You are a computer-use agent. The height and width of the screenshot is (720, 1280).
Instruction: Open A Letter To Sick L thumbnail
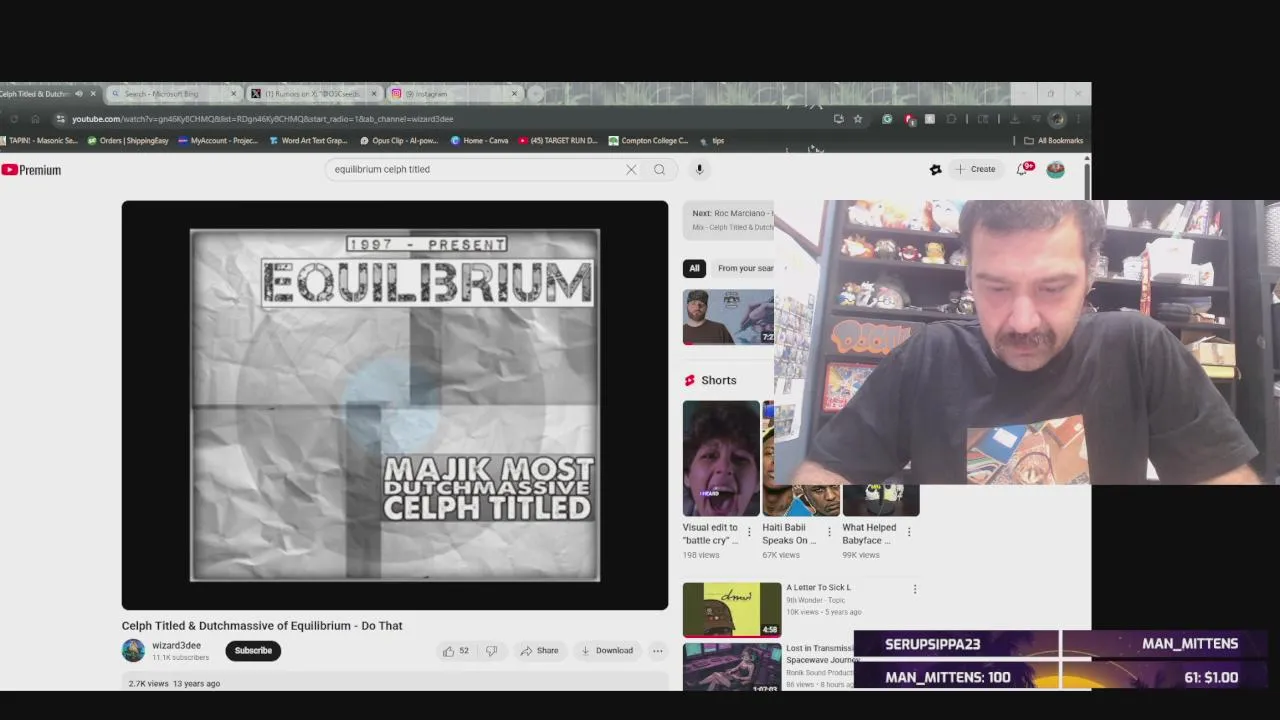[x=732, y=610]
